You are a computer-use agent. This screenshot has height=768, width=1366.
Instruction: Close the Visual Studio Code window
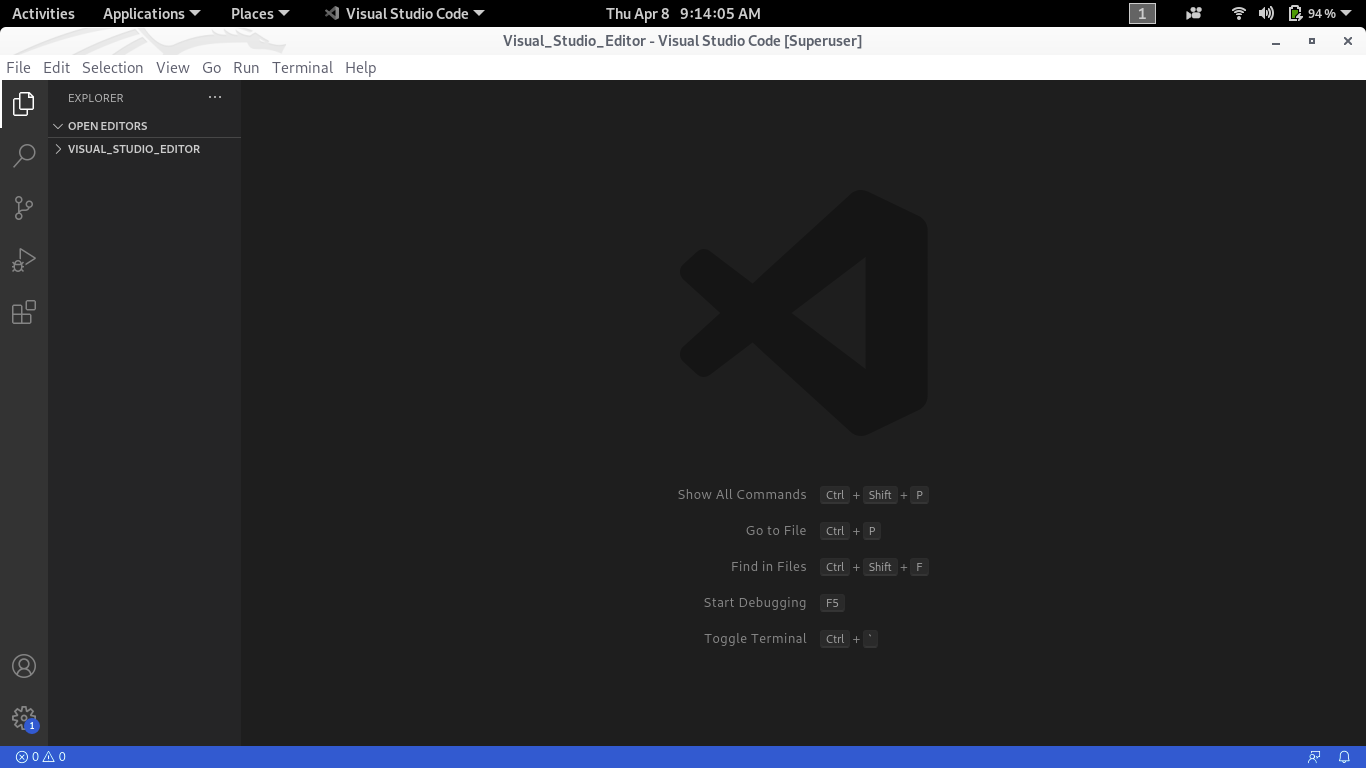coord(1348,41)
